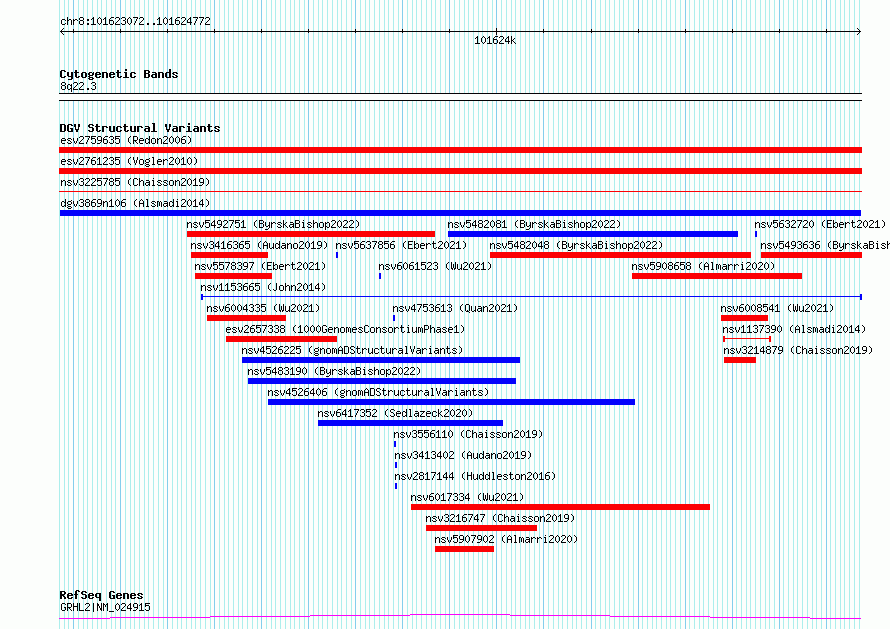The width and height of the screenshot is (890, 629).
Task: Click the red bar under nsv5907902
Action: tap(464, 549)
